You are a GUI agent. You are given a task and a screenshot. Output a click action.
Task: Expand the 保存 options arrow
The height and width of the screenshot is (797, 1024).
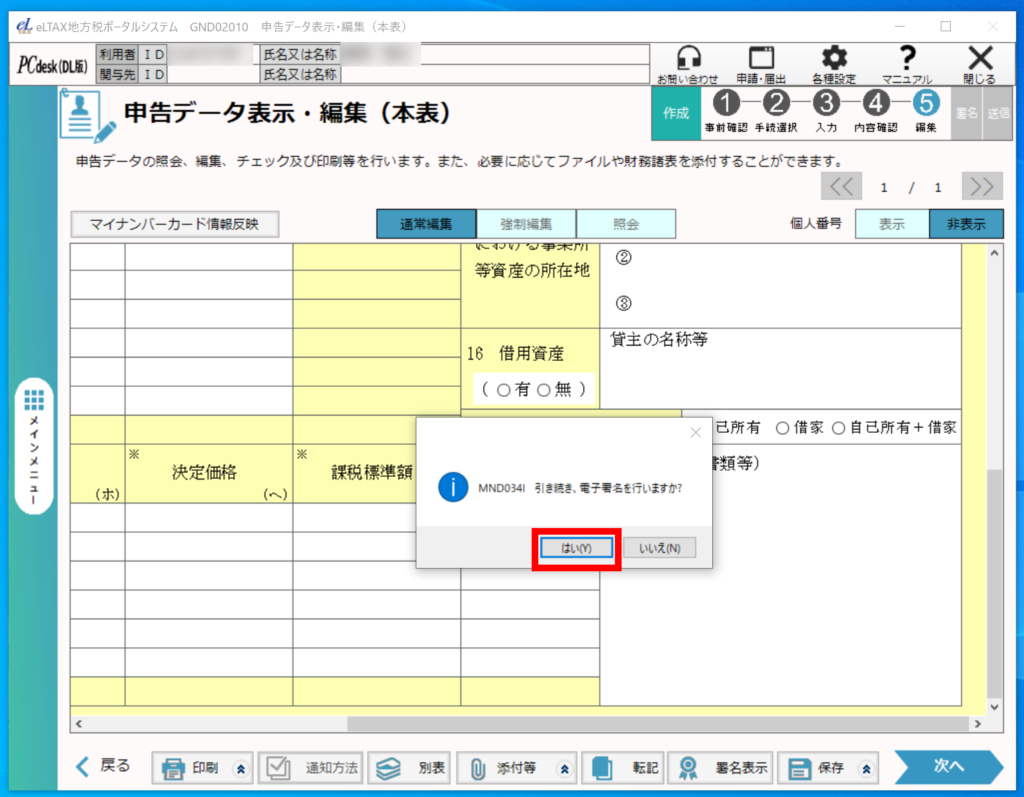(x=866, y=768)
